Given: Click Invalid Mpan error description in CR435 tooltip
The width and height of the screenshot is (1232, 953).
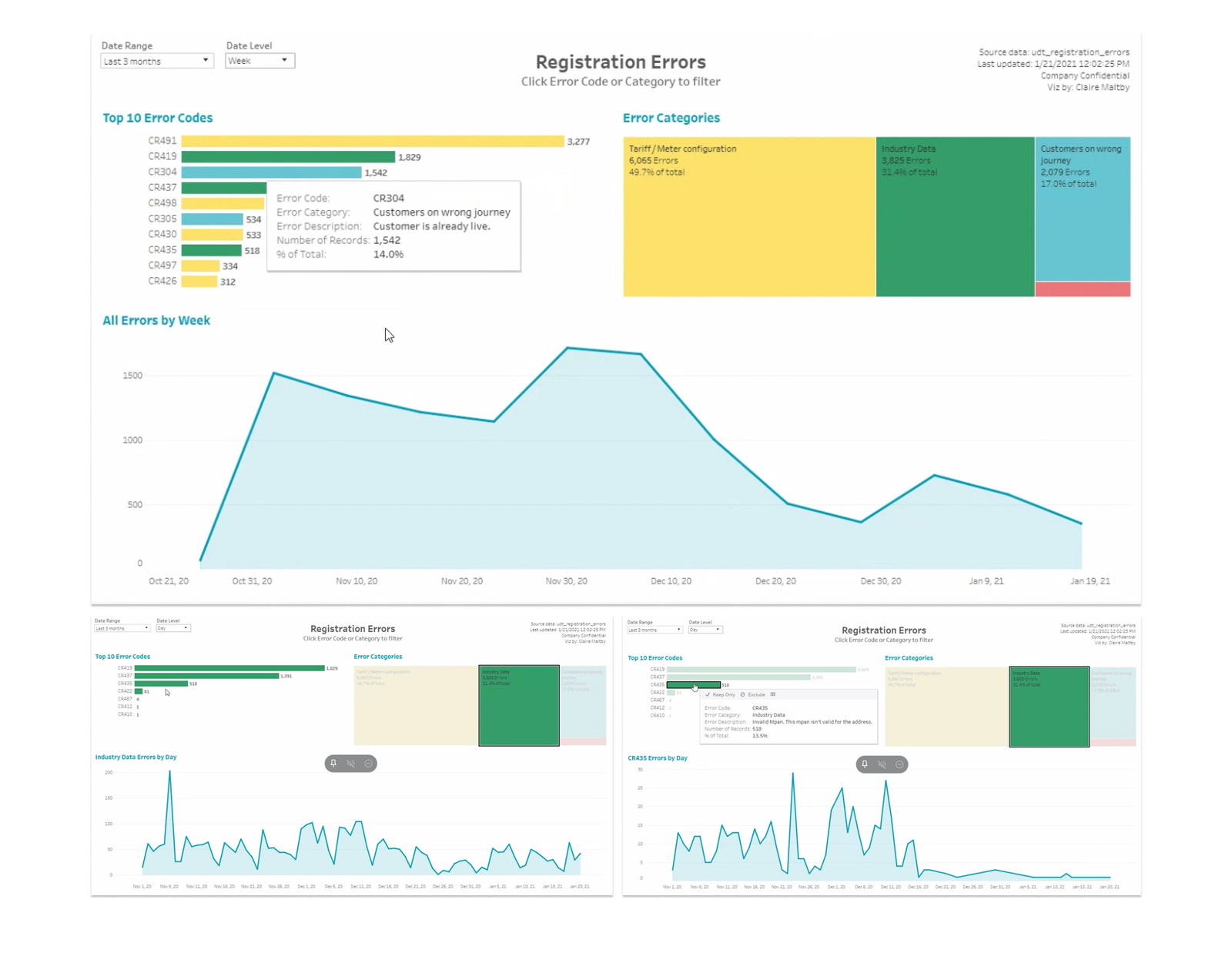Looking at the screenshot, I should (812, 722).
